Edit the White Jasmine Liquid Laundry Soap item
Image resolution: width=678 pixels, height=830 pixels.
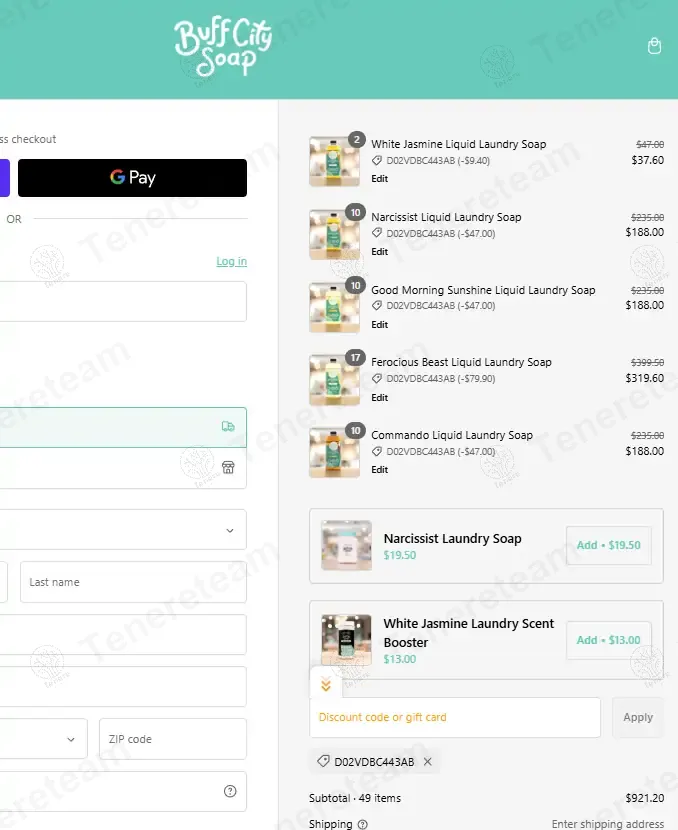pos(380,179)
